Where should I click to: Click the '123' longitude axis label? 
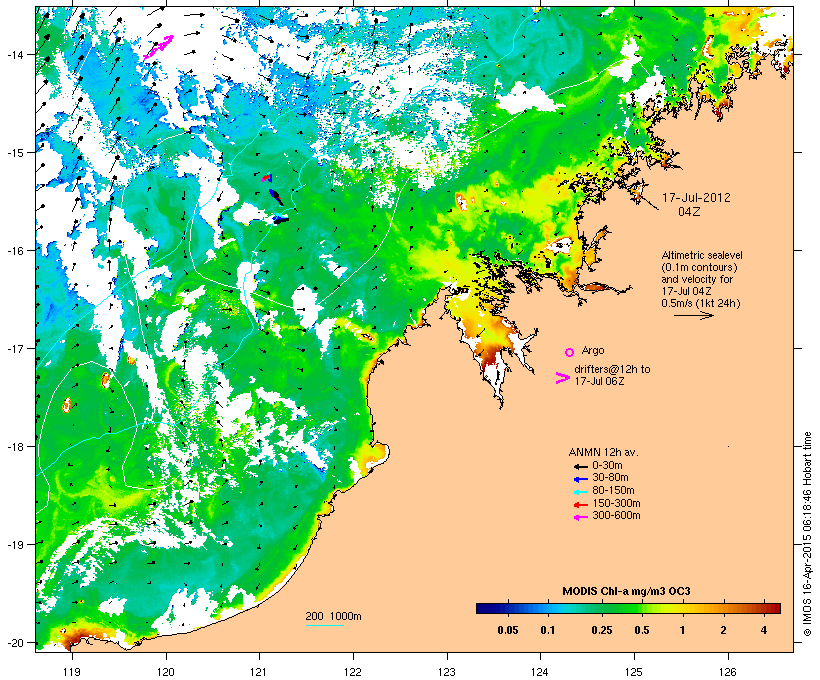tap(447, 672)
